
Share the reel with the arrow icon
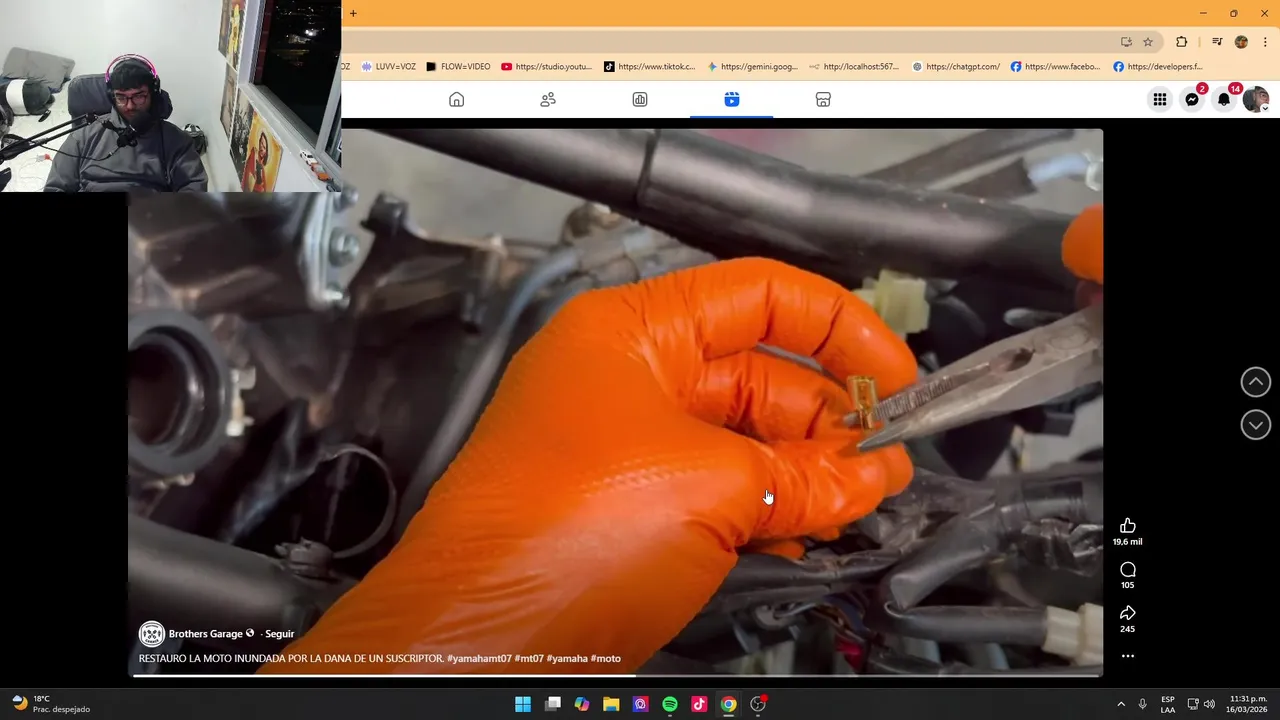click(1128, 613)
